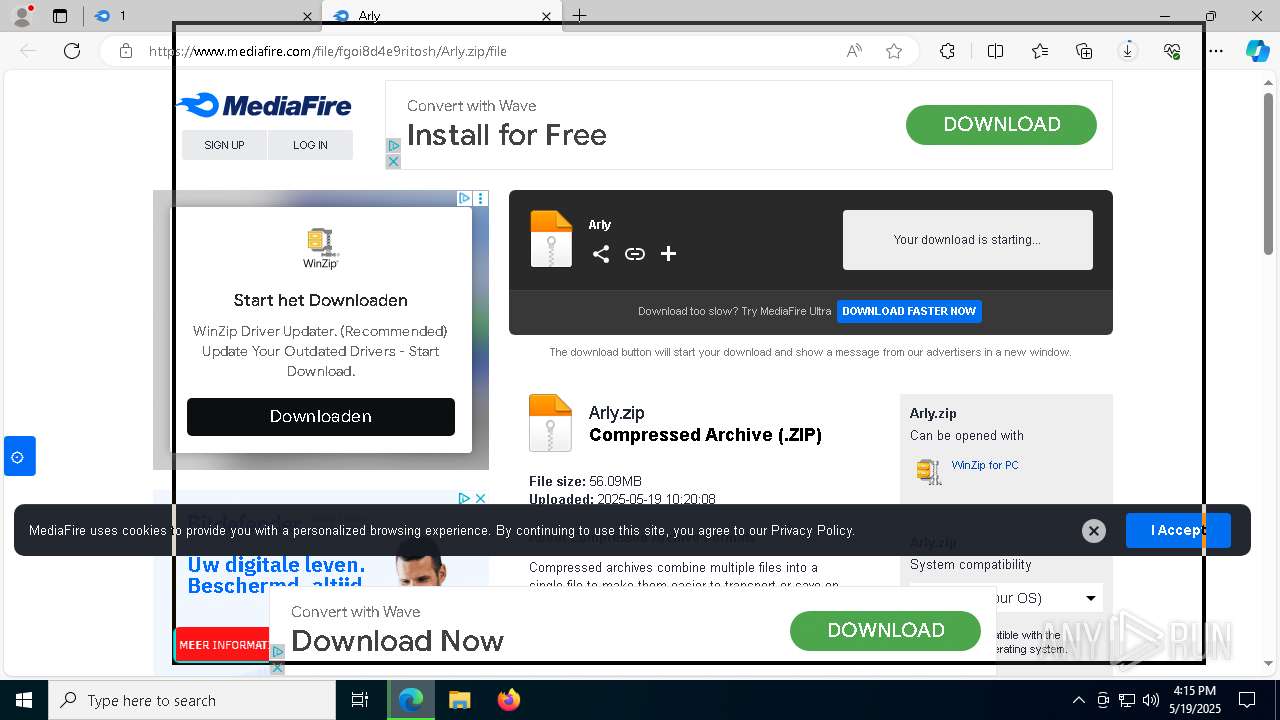The image size is (1280, 720).
Task: Open the Copilot icon
Action: click(1257, 51)
